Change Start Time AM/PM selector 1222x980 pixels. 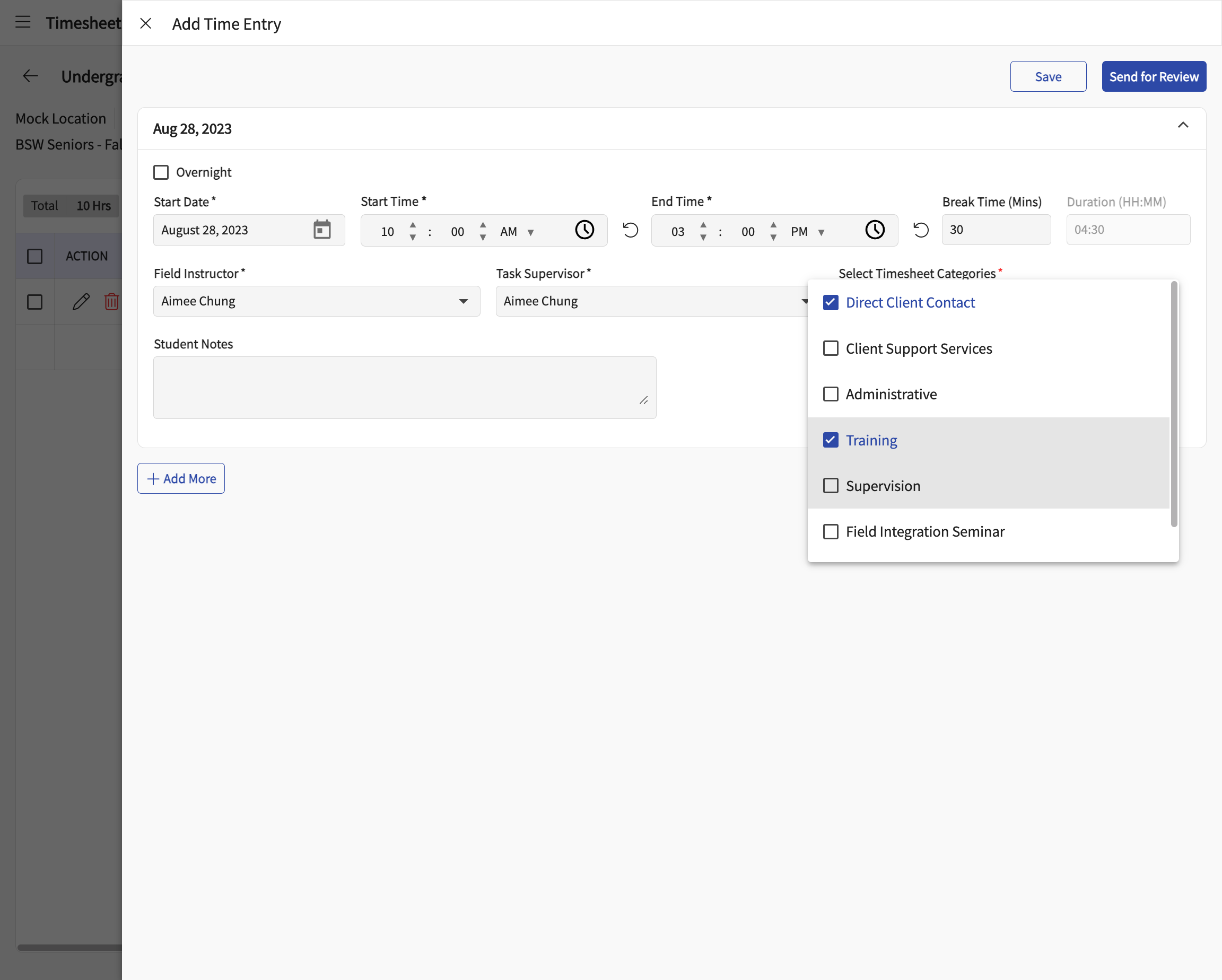517,231
